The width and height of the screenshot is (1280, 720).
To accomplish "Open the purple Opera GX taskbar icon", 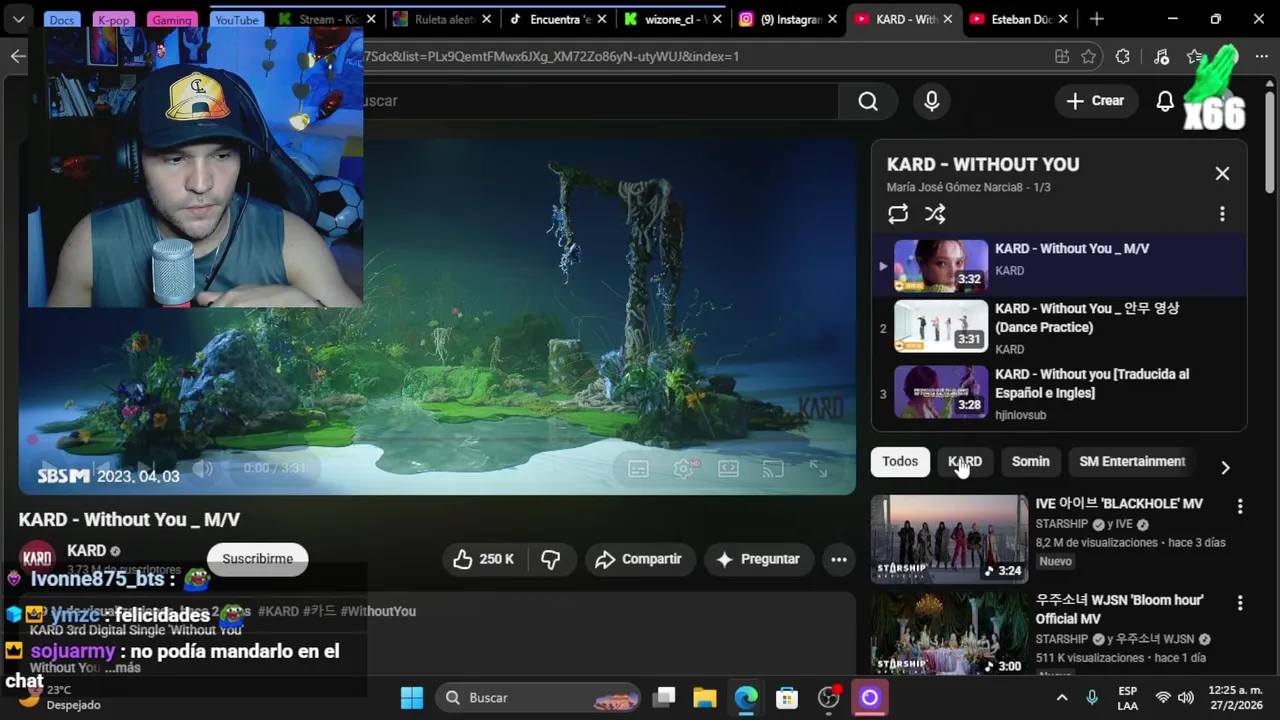I will click(869, 697).
